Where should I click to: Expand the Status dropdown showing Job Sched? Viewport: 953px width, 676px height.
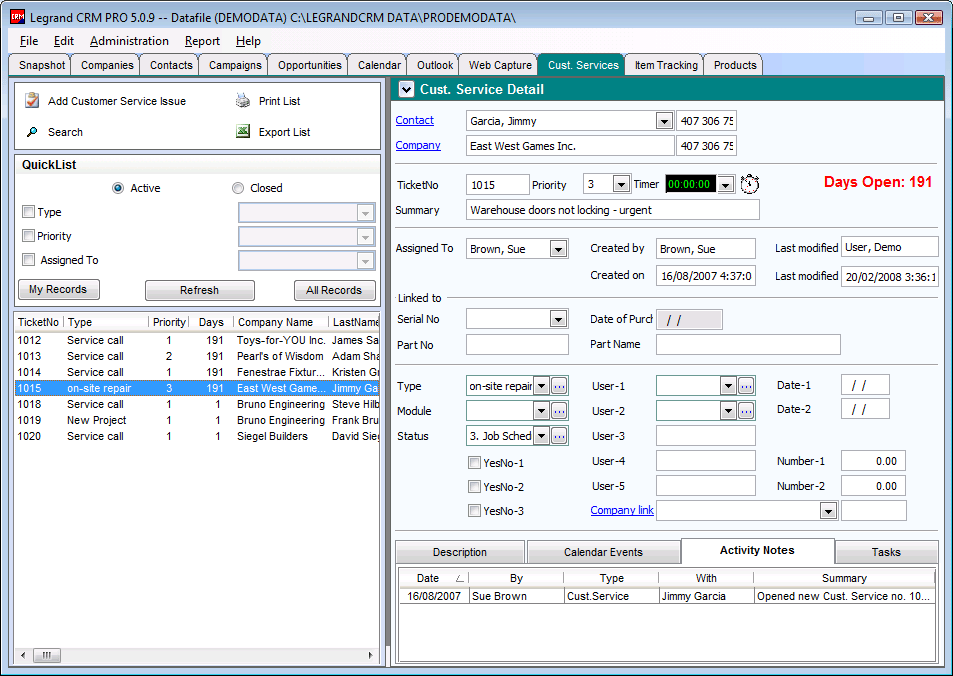541,436
